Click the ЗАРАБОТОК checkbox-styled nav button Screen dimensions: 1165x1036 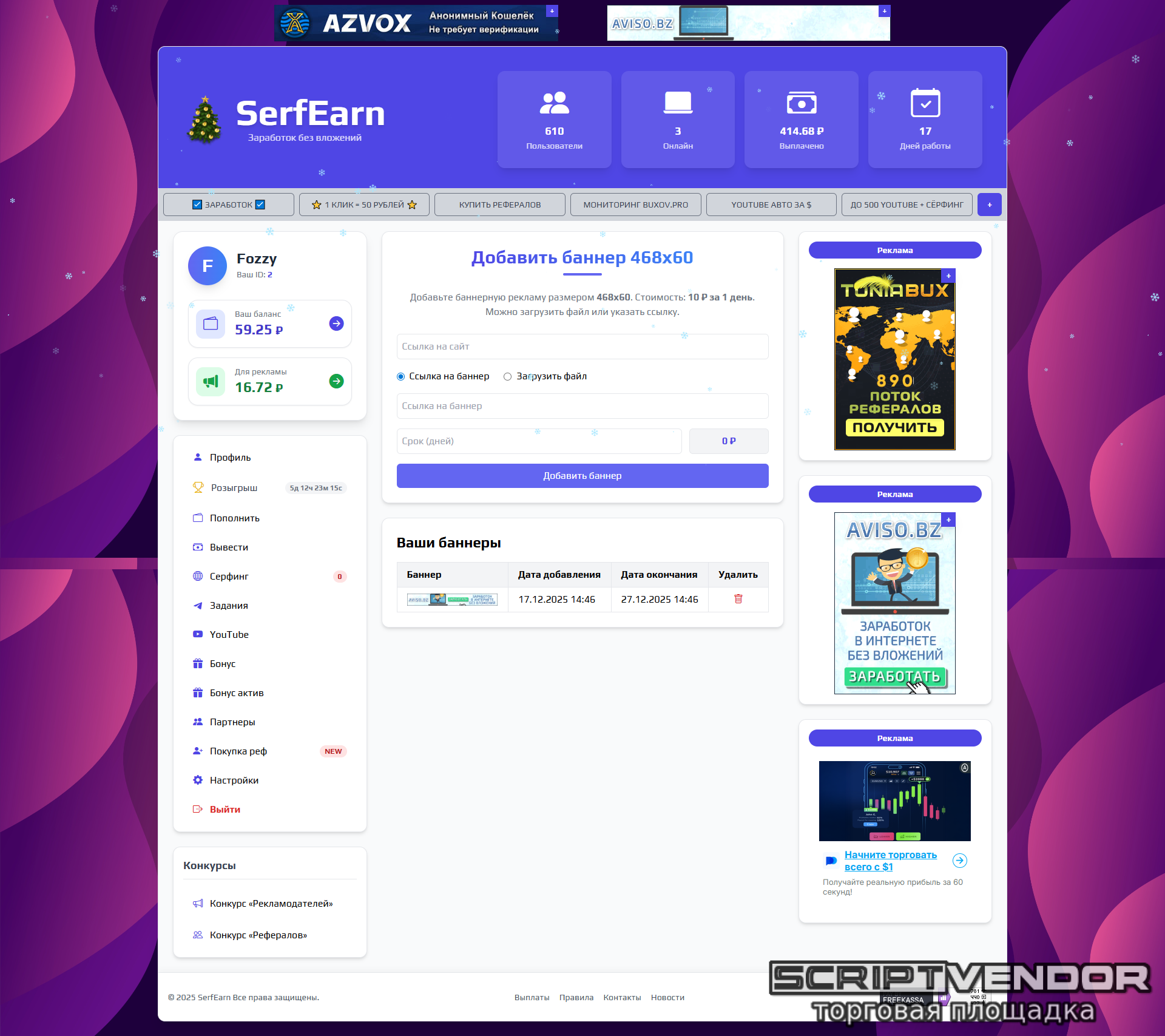coord(229,205)
